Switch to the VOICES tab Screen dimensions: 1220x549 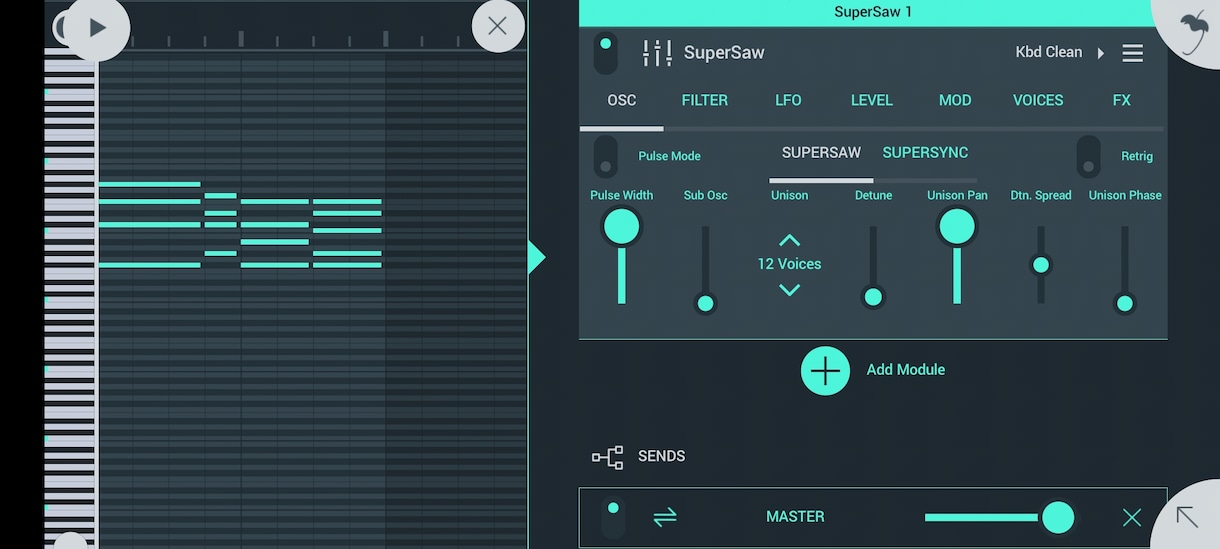coord(1038,100)
